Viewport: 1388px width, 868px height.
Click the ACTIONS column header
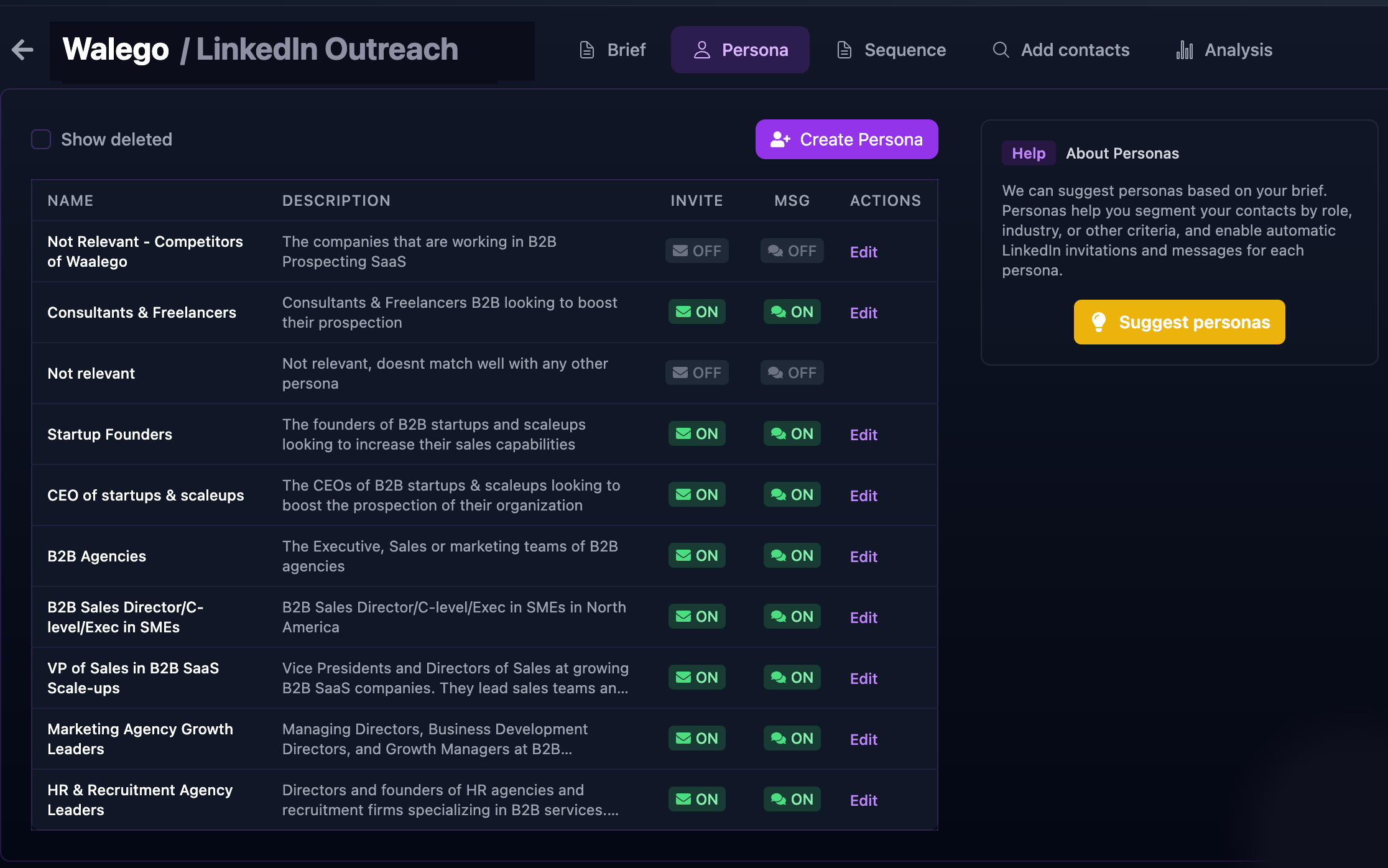[x=886, y=201]
